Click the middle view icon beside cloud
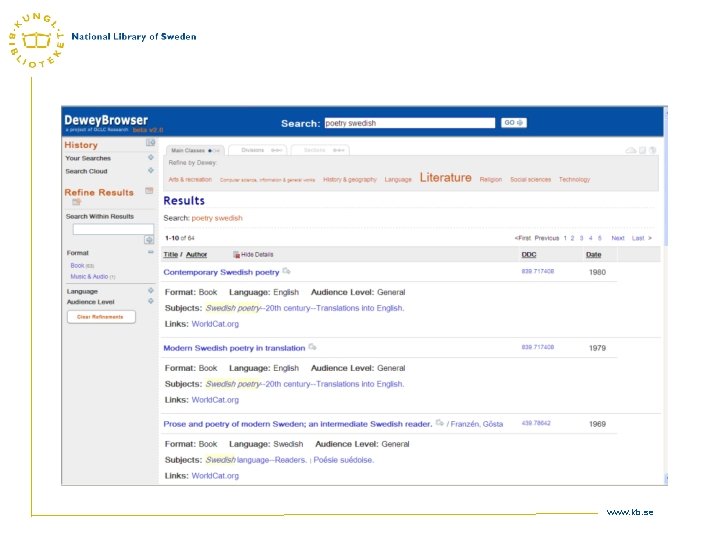720x540 pixels. tap(643, 150)
